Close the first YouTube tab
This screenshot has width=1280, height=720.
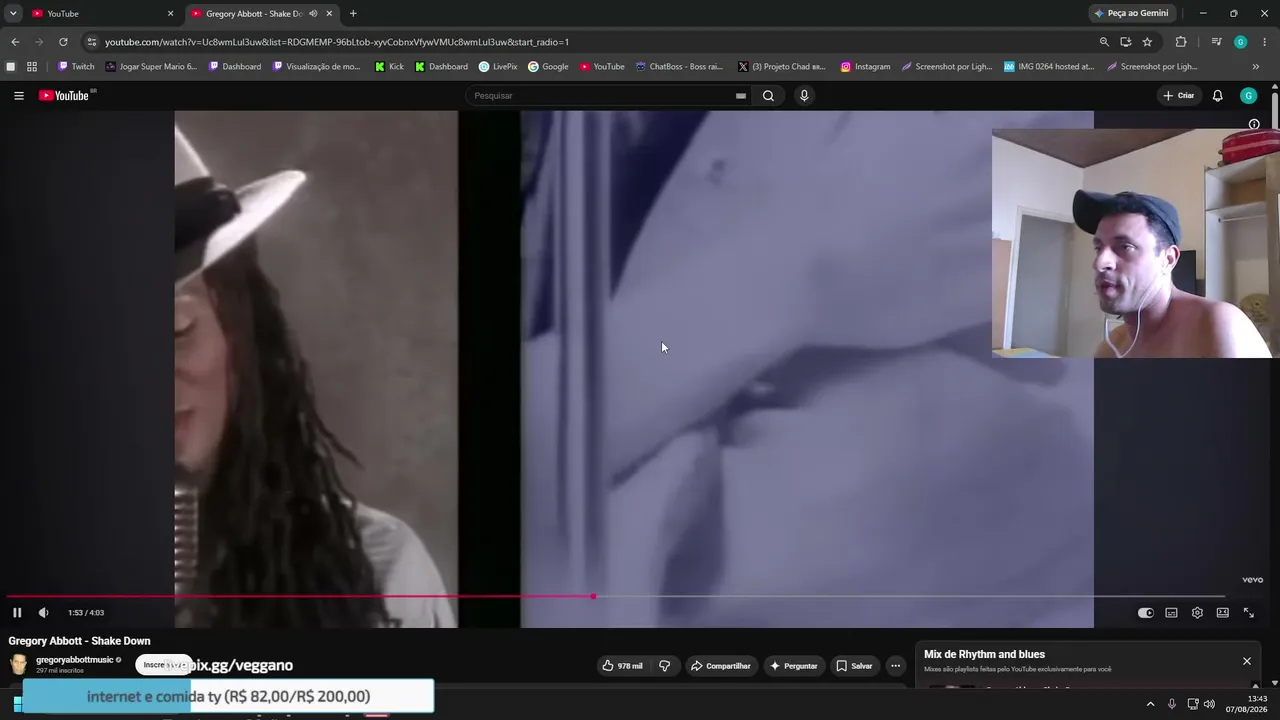click(x=170, y=14)
